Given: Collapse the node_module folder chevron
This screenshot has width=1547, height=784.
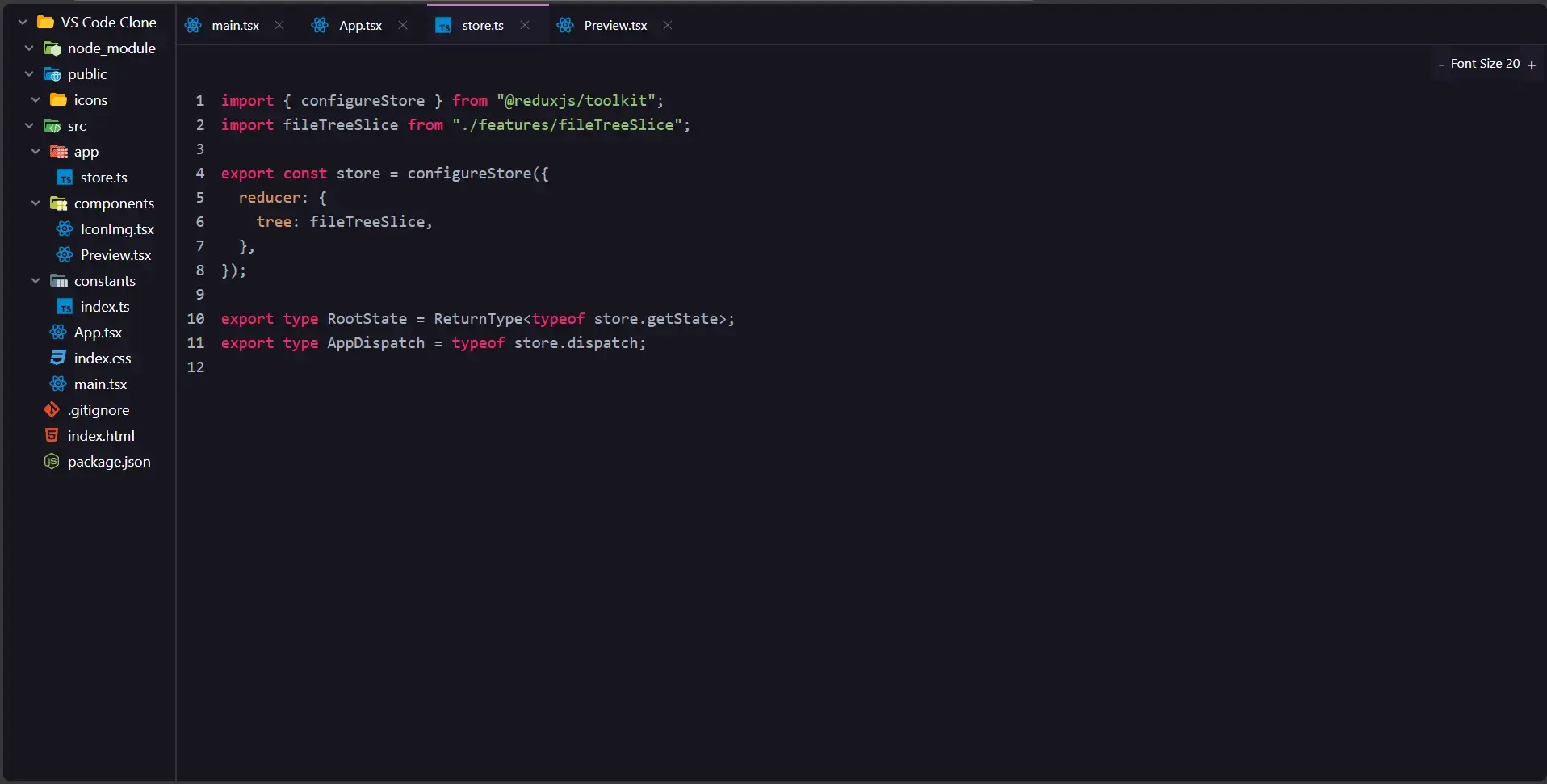Looking at the screenshot, I should pos(29,48).
